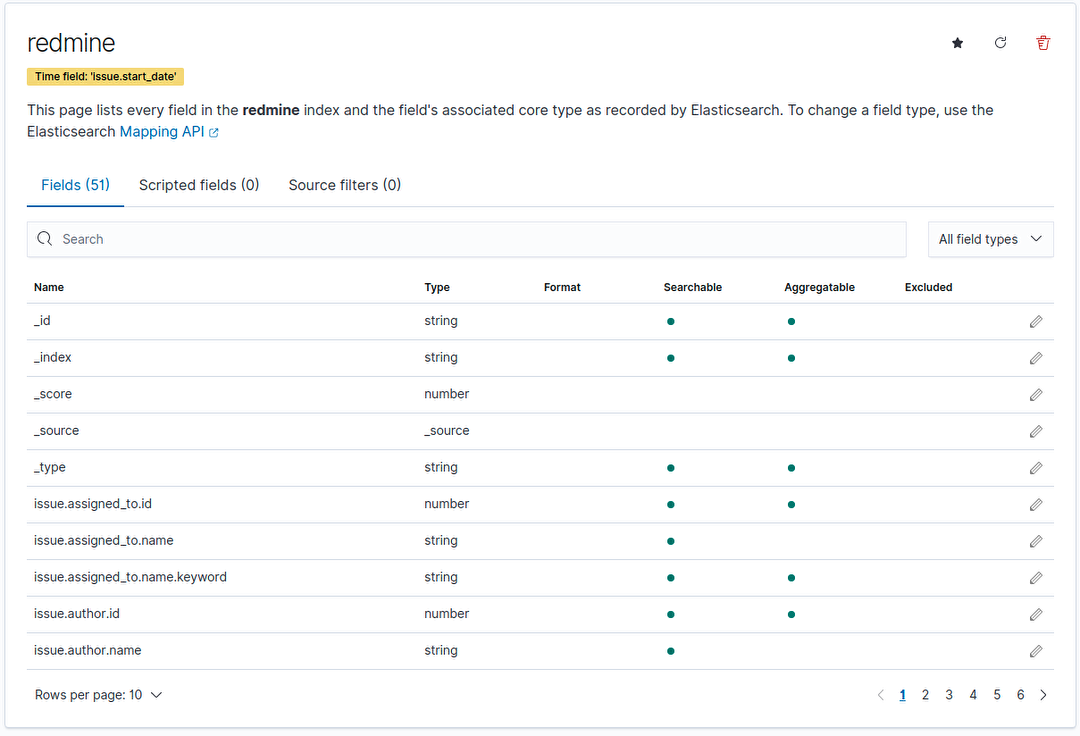Click the Format column header
The height and width of the screenshot is (736, 1080).
point(562,287)
